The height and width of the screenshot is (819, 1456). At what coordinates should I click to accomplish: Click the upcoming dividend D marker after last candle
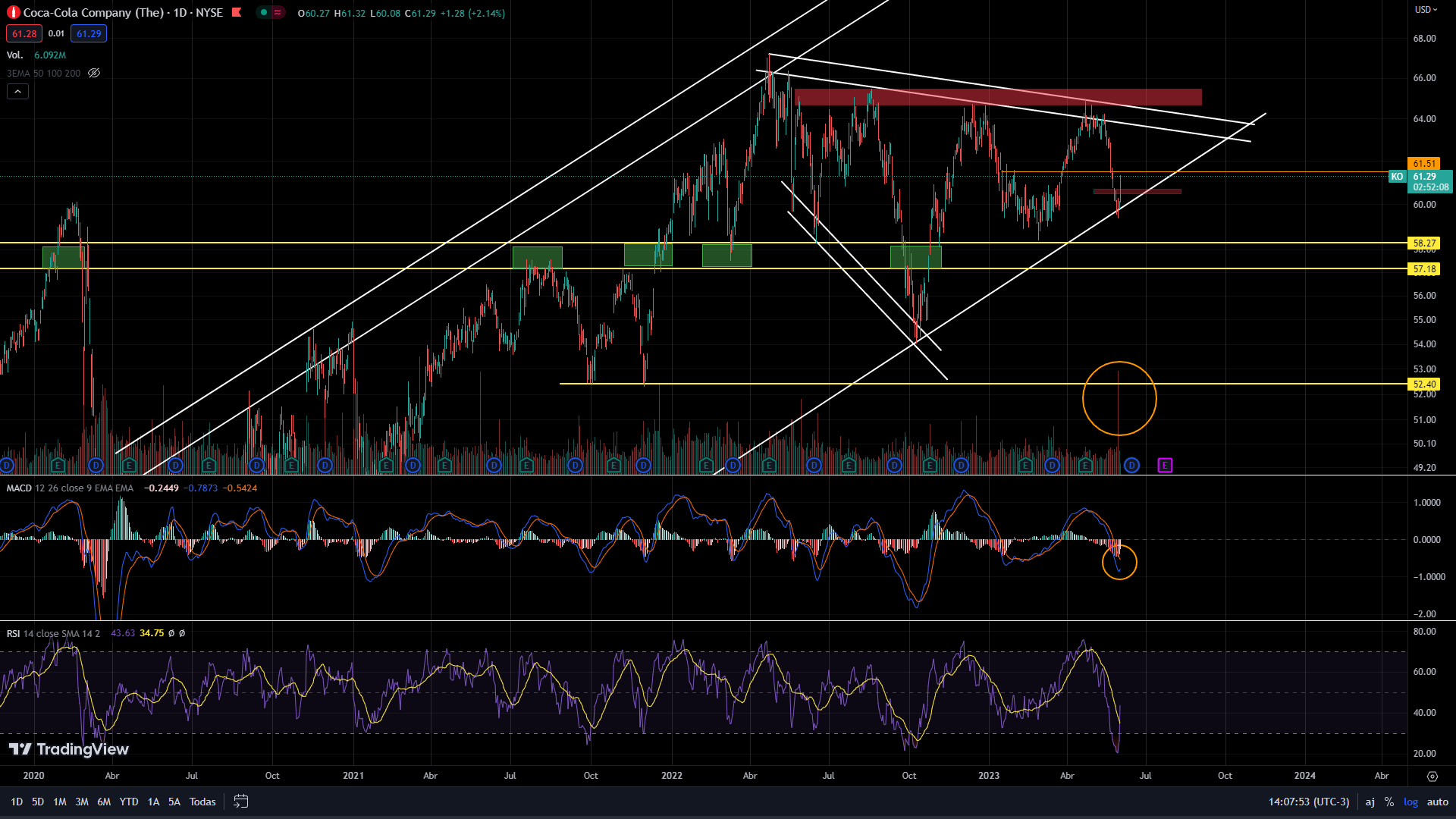click(1131, 465)
